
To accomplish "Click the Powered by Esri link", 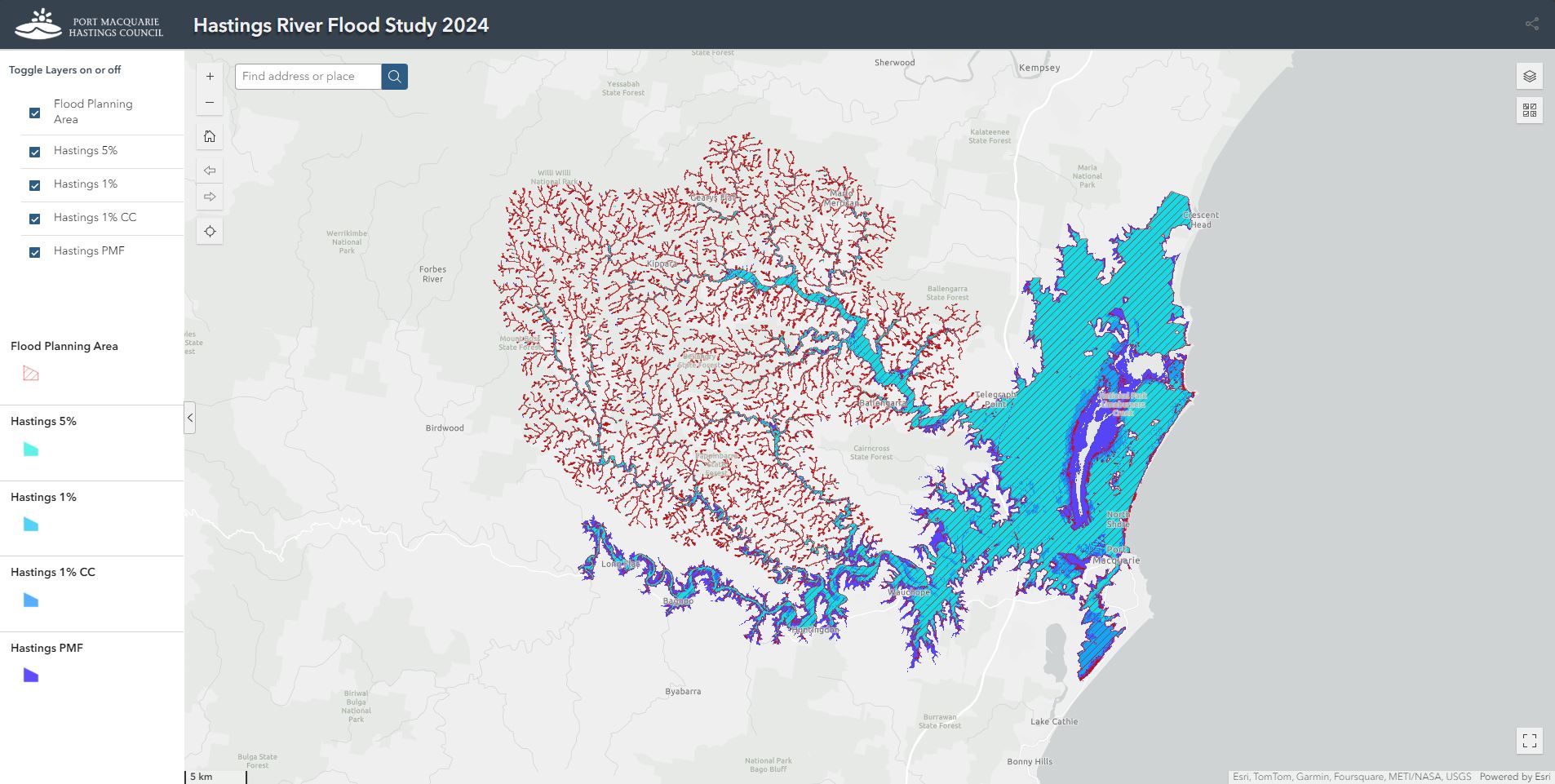I will [x=1514, y=777].
